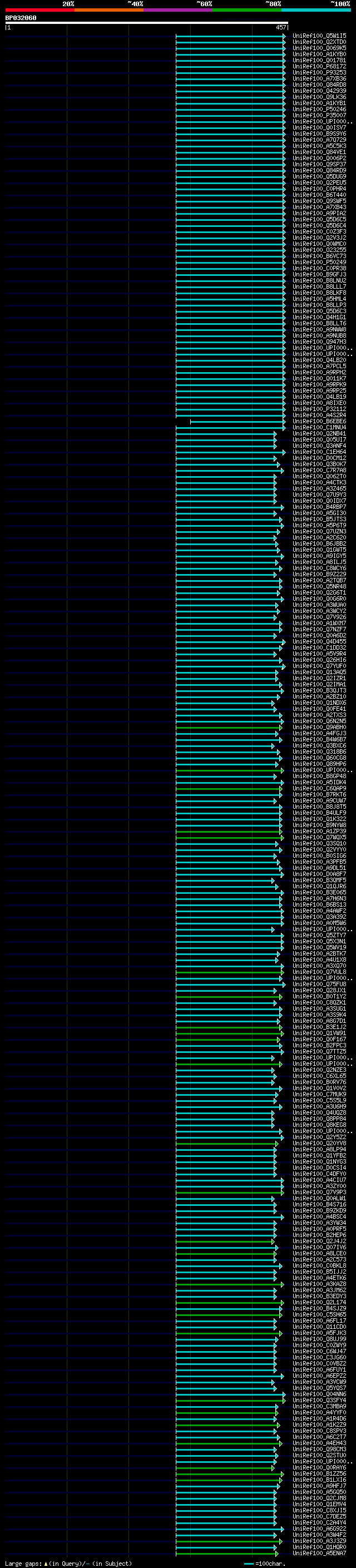Select hit label UniRef100_P50249
The image size is (356, 1568).
pyautogui.click(x=319, y=263)
